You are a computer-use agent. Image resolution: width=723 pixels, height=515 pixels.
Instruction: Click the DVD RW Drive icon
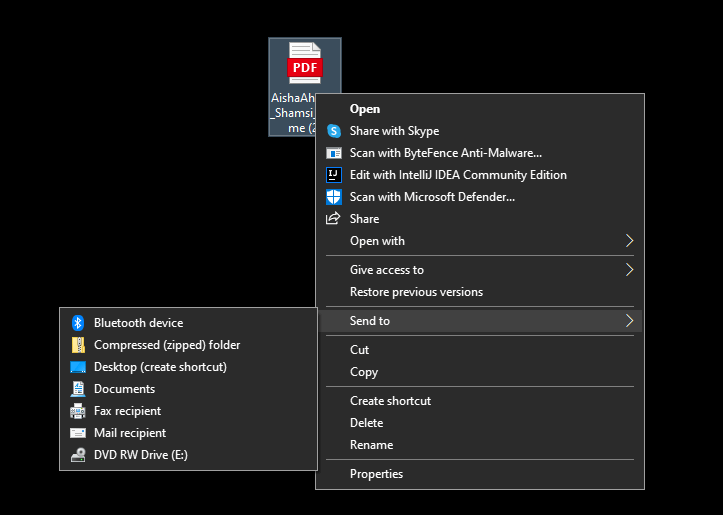(78, 455)
